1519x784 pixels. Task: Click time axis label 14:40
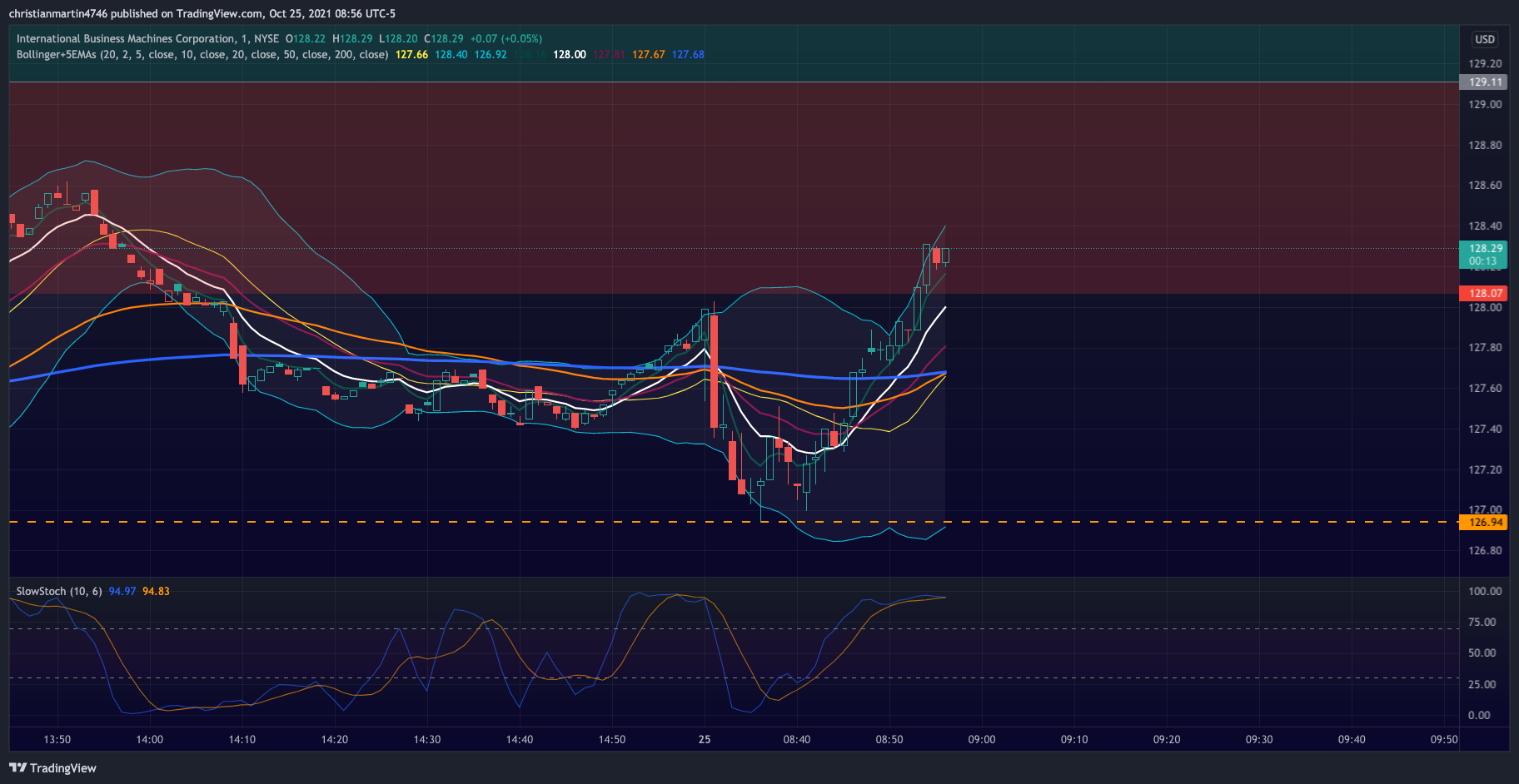point(520,739)
